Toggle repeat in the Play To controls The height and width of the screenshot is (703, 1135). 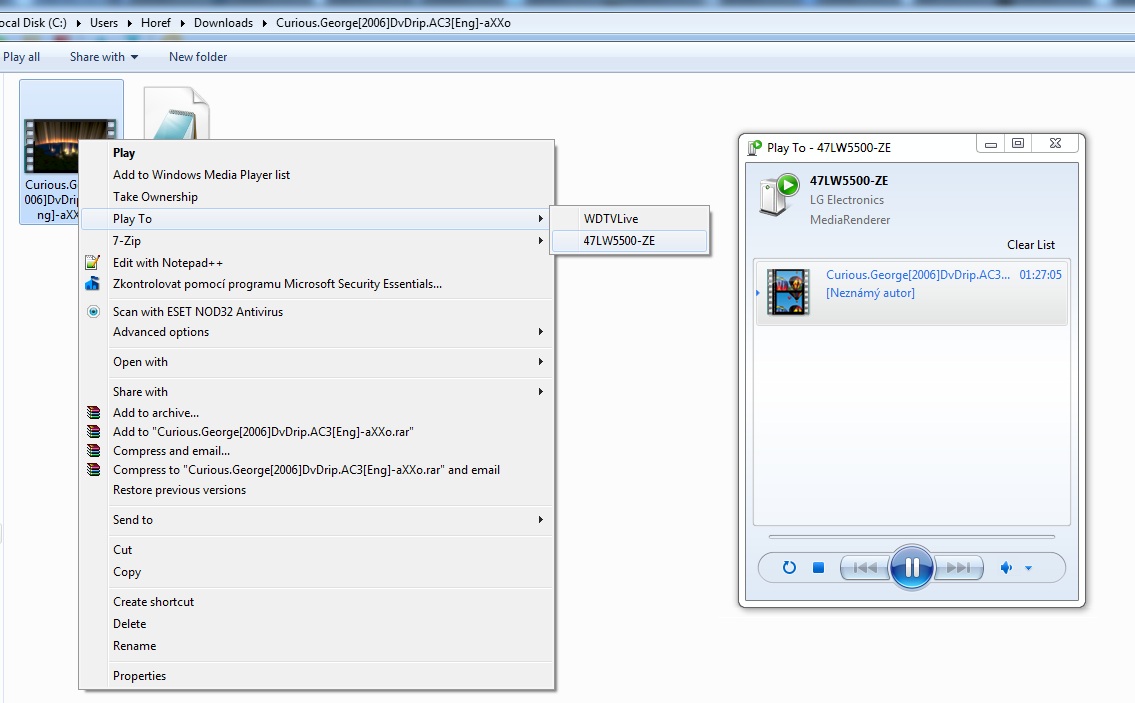tap(789, 568)
